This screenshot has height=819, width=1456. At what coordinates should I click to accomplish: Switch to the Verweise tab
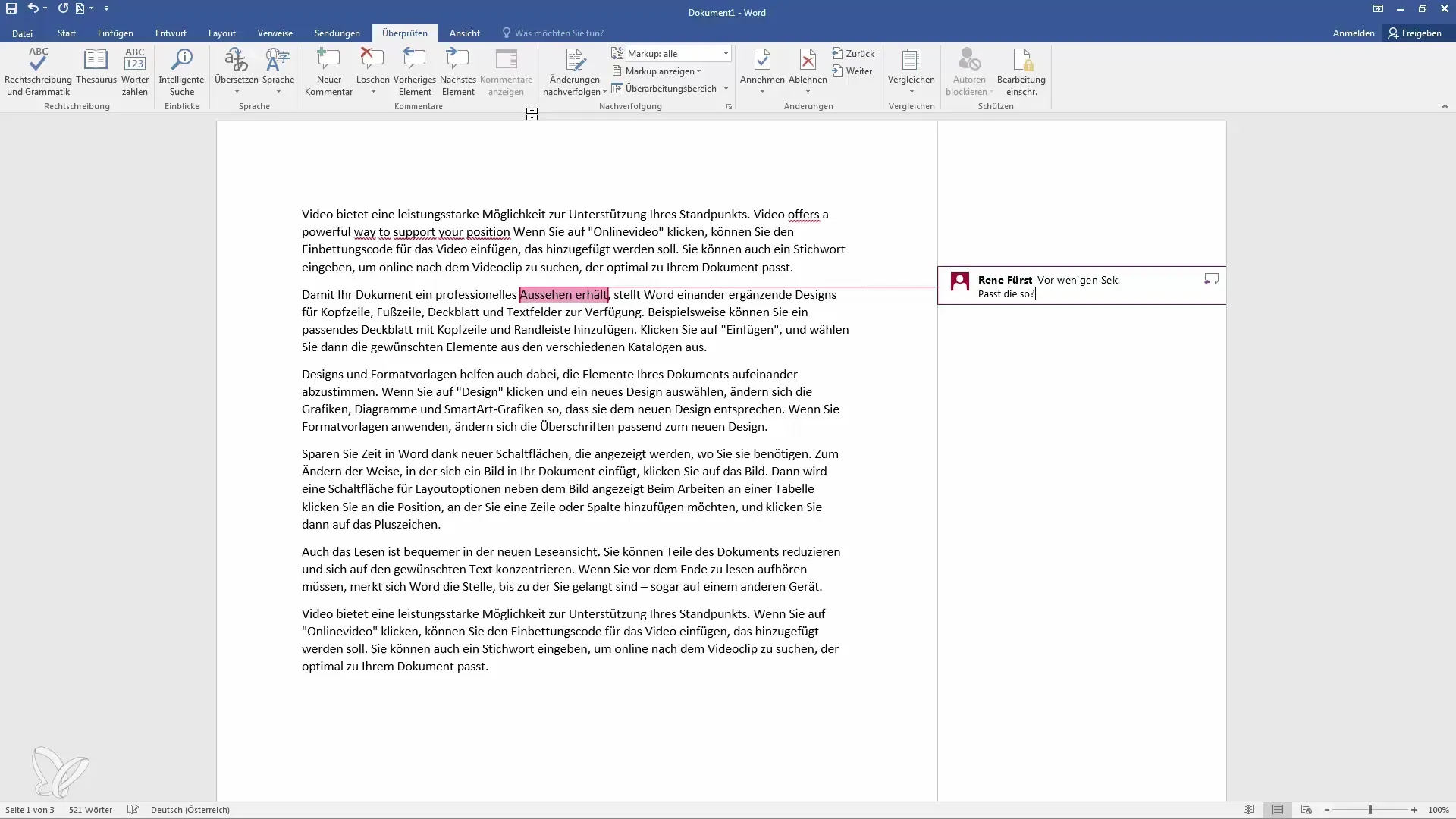click(x=275, y=33)
